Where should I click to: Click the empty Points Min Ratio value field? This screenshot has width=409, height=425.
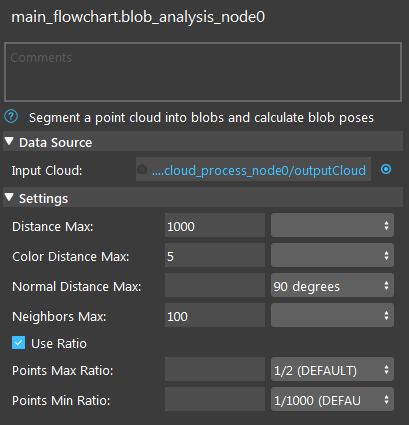(x=215, y=399)
